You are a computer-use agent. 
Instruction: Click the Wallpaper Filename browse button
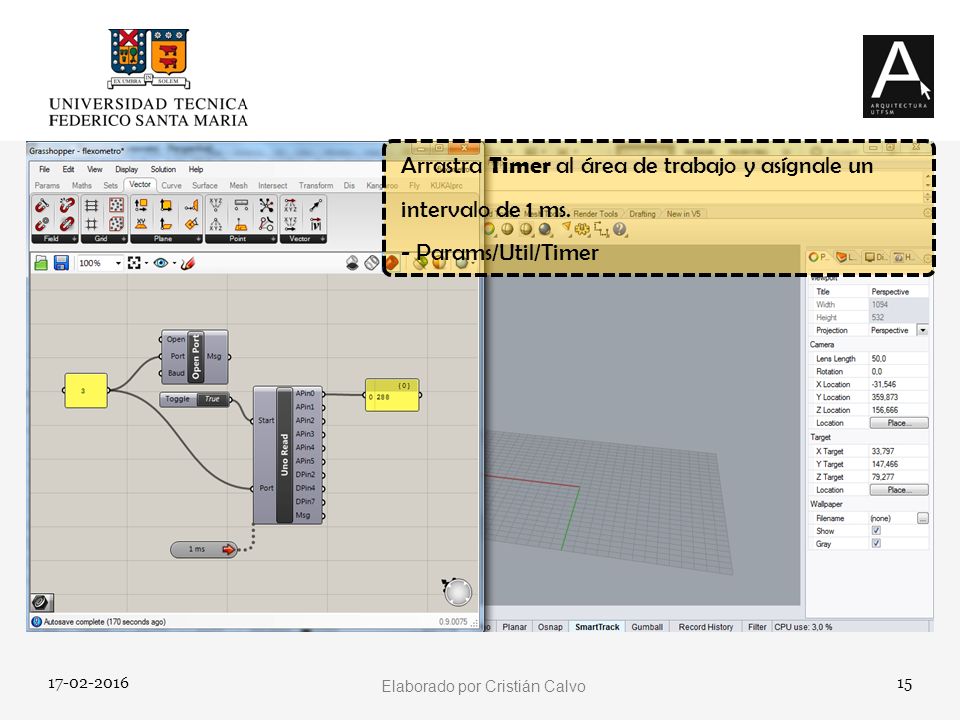[923, 519]
